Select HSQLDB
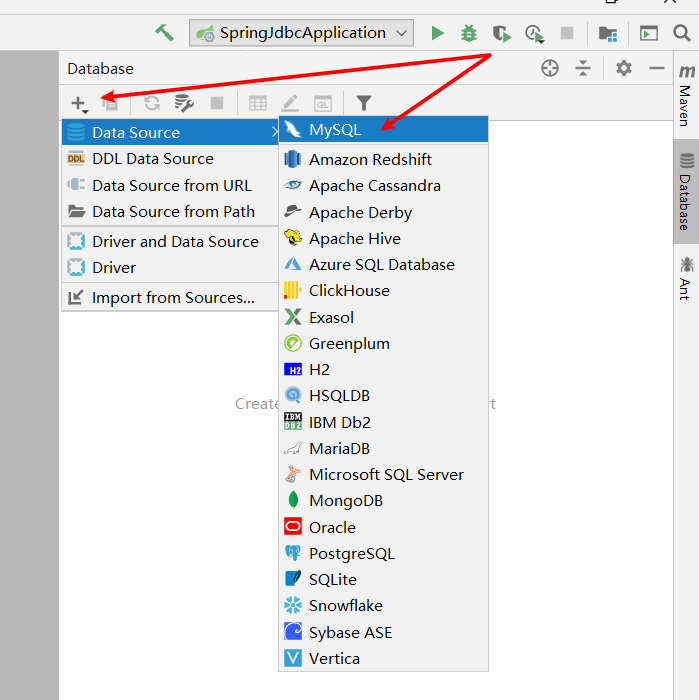Viewport: 699px width, 700px height. tap(383, 396)
